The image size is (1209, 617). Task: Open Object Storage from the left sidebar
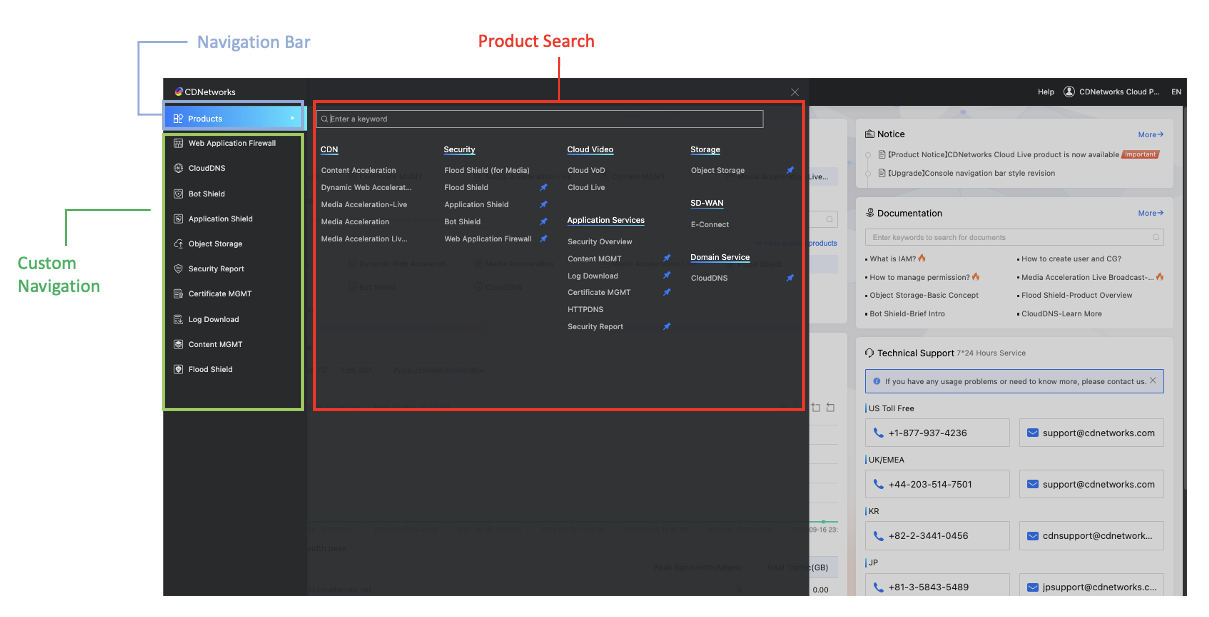[215, 244]
